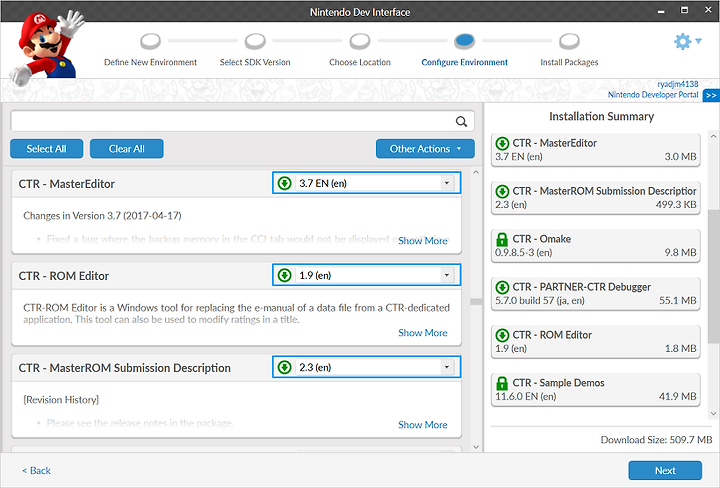The width and height of the screenshot is (720, 488).
Task: Select the Configure Environment step
Action: [x=464, y=50]
